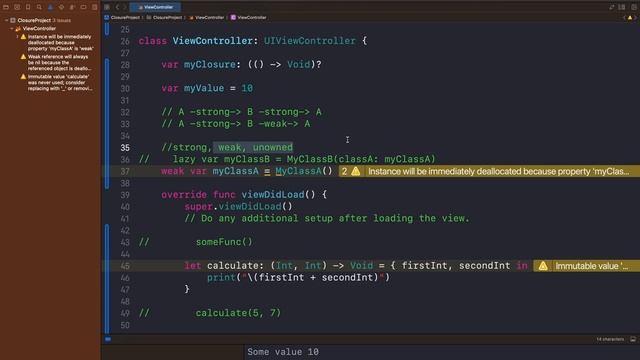Viewport: 640px width, 360px height.
Task: Open the Bookmark navigator icon
Action: (x=28, y=7)
